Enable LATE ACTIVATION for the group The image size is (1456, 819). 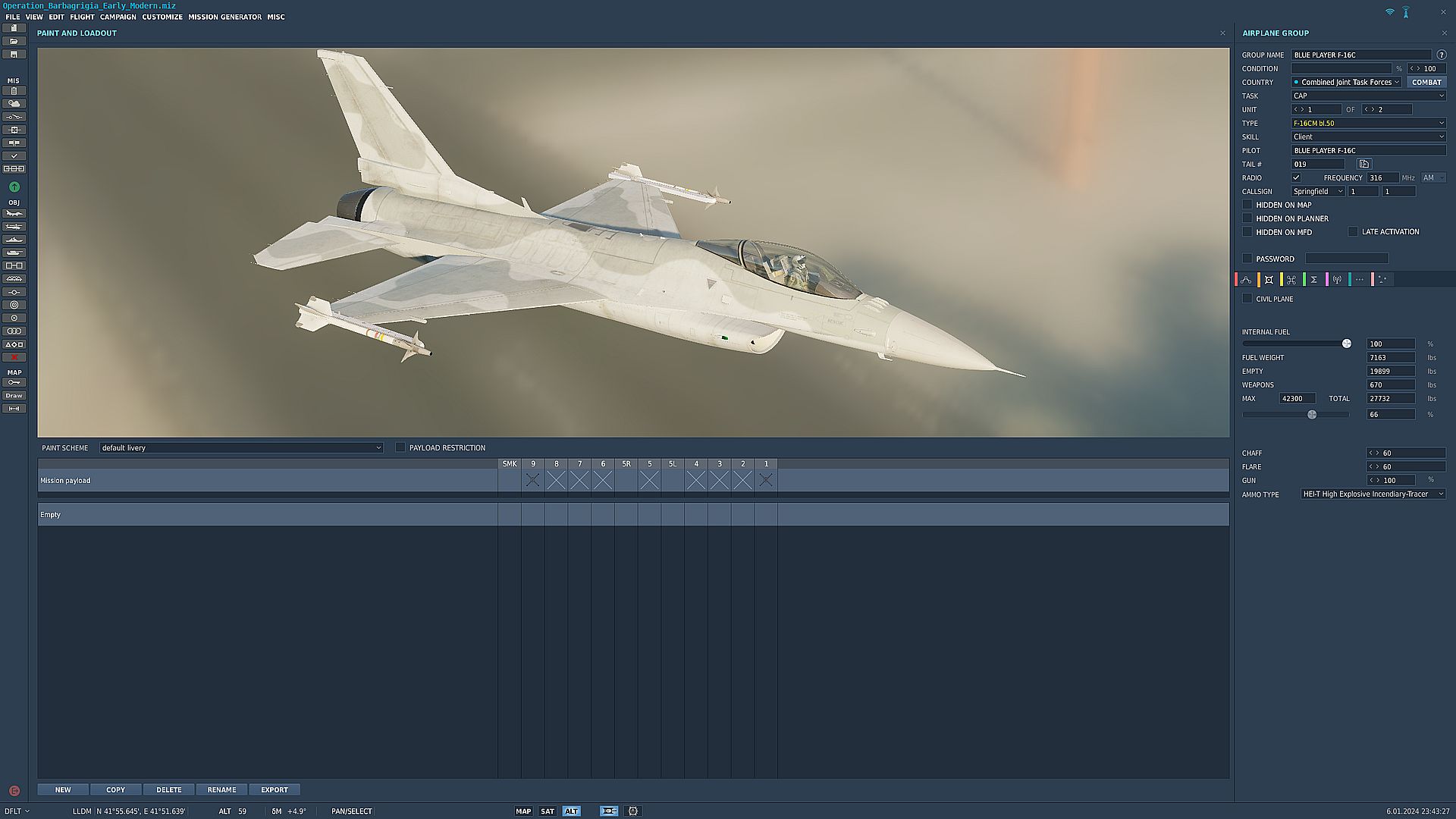point(1353,231)
